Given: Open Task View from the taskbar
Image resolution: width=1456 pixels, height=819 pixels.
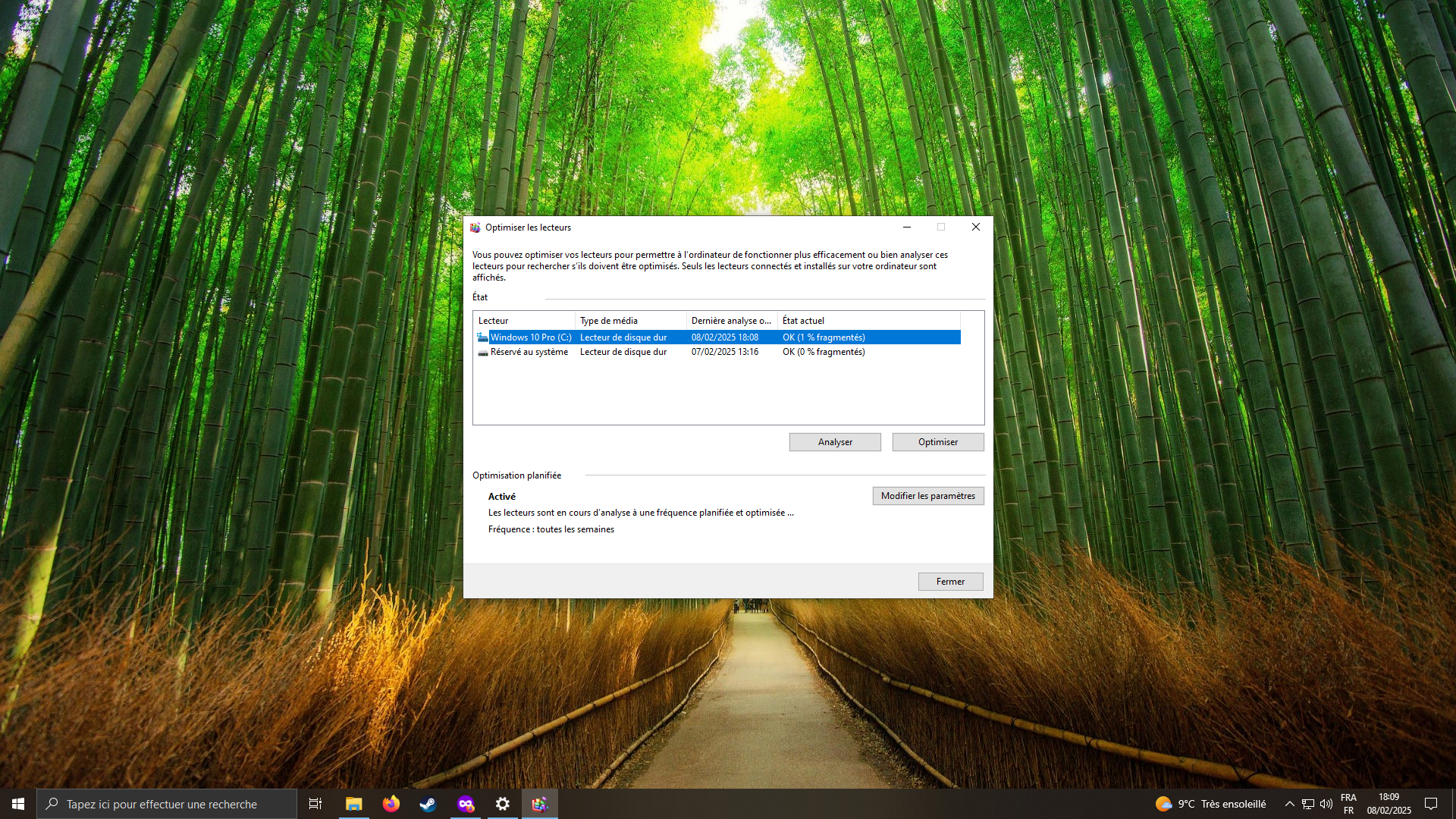Looking at the screenshot, I should pyautogui.click(x=315, y=804).
